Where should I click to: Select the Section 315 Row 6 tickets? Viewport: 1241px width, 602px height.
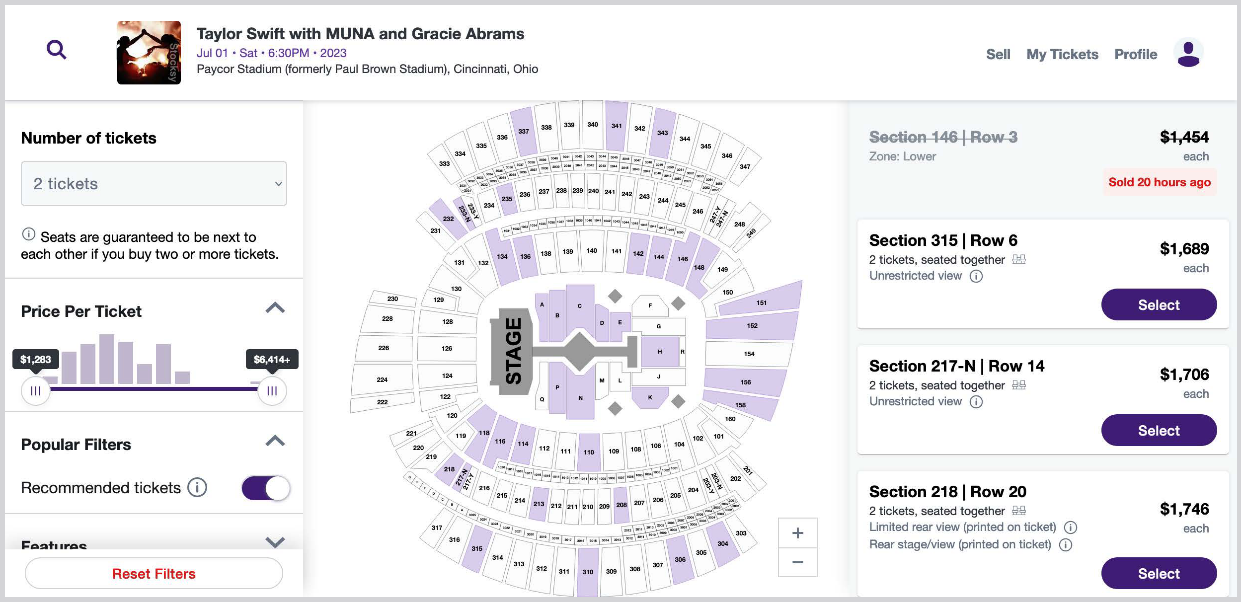(1159, 305)
